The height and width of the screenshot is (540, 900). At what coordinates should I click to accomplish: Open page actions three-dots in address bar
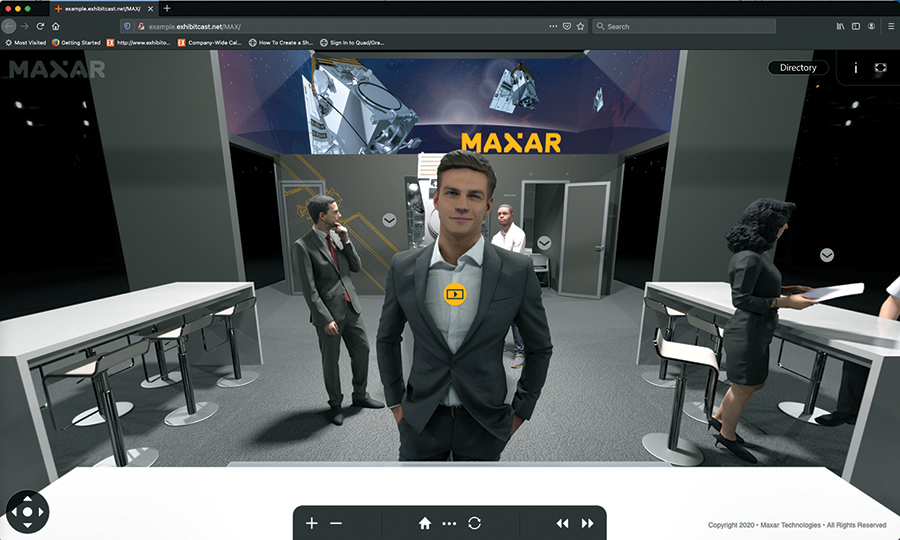click(x=553, y=26)
